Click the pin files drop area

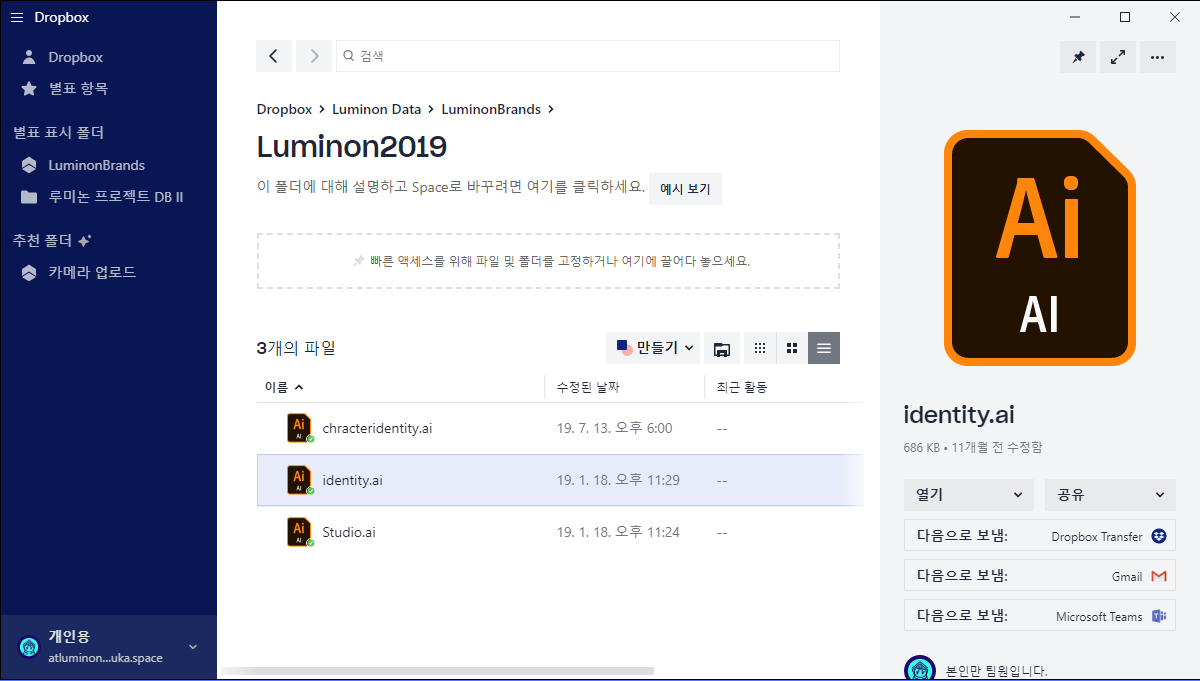(x=548, y=261)
